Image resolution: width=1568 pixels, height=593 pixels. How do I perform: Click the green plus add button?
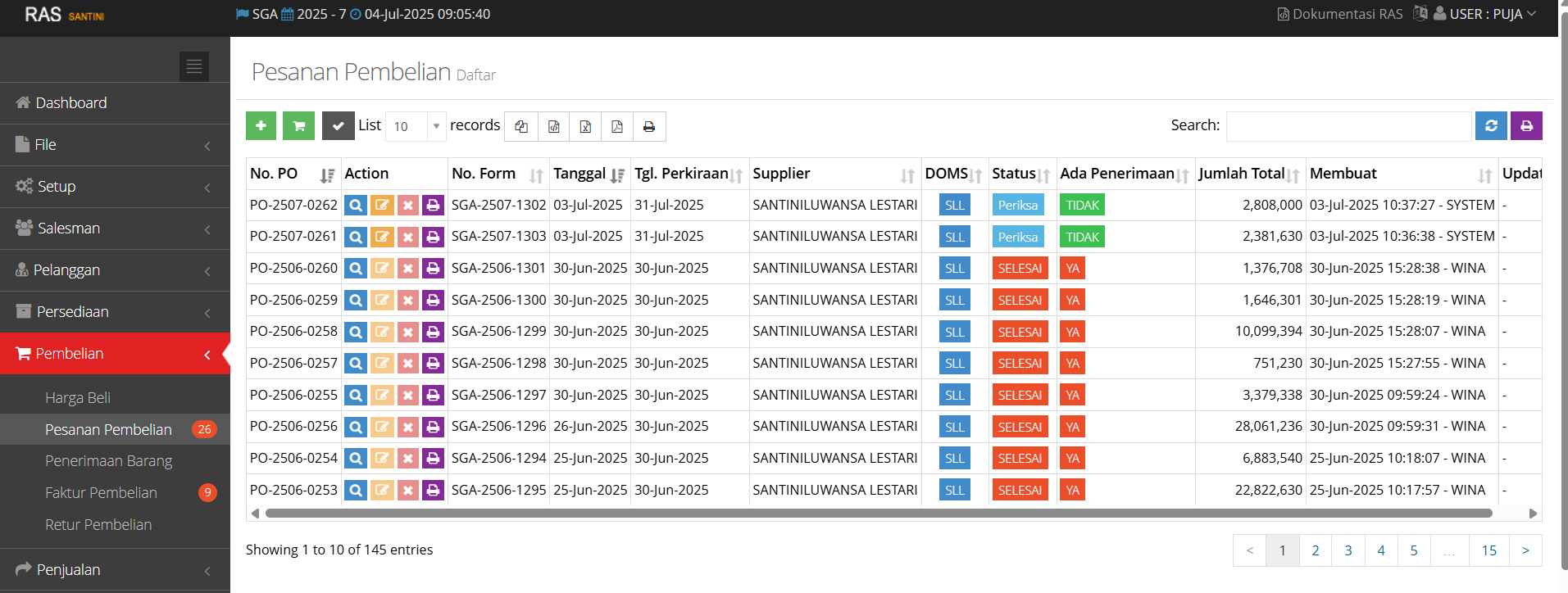(261, 126)
